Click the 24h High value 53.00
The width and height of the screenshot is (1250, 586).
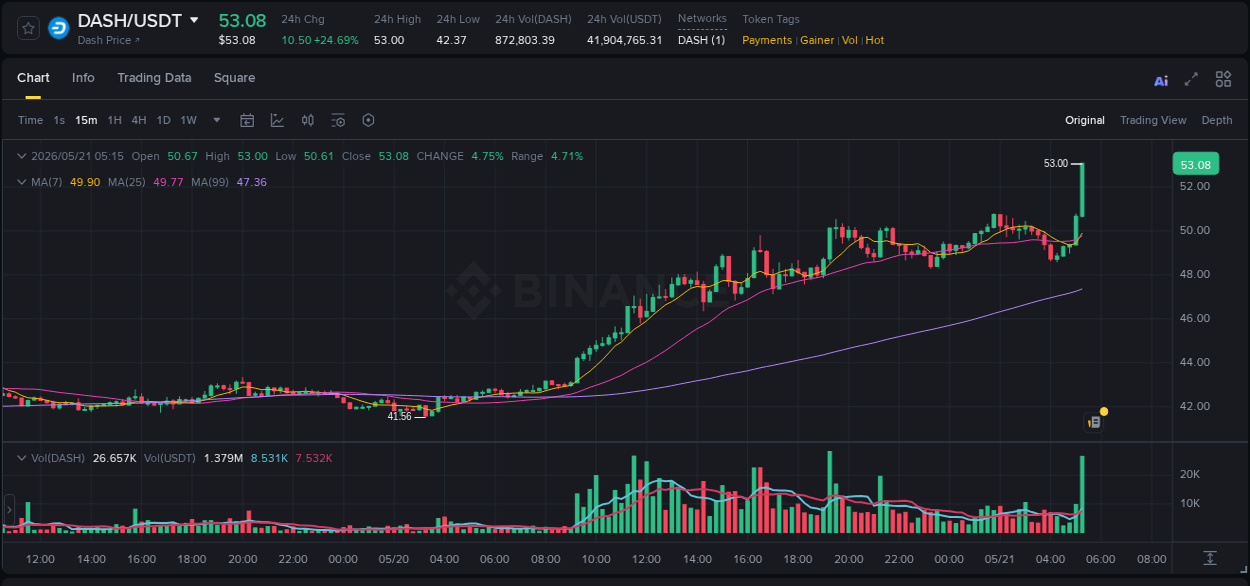point(389,40)
